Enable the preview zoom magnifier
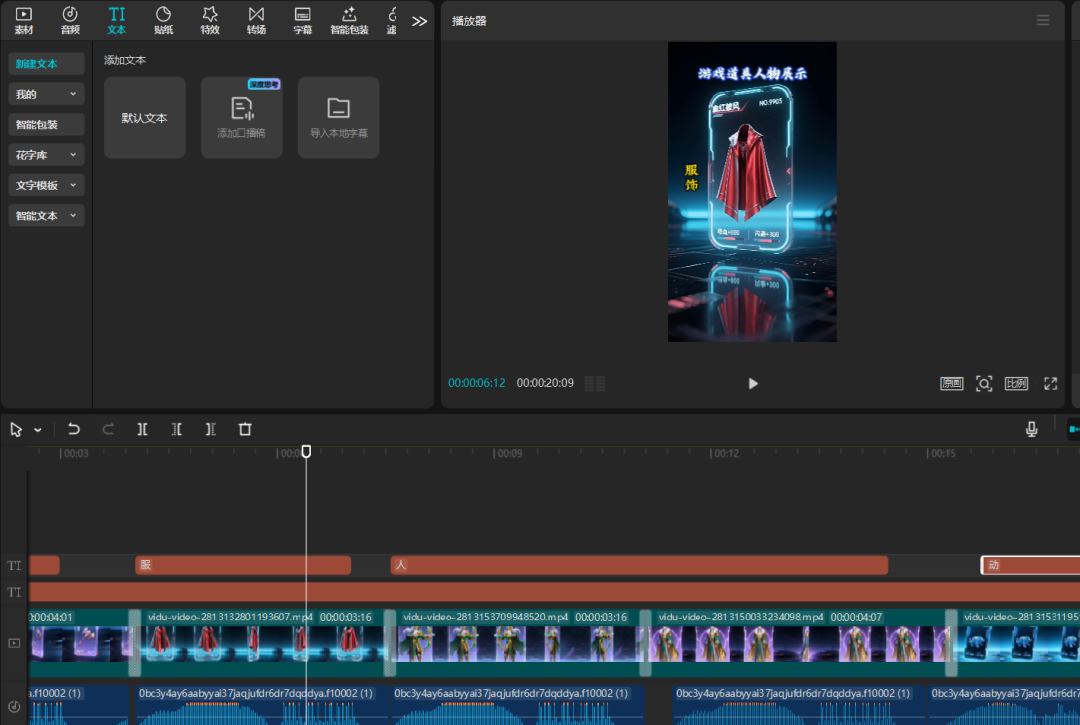 click(984, 383)
